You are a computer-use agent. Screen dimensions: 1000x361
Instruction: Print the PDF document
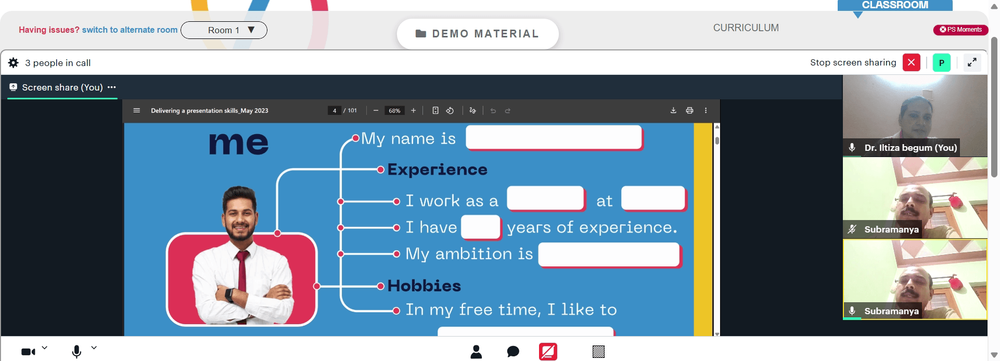point(689,110)
